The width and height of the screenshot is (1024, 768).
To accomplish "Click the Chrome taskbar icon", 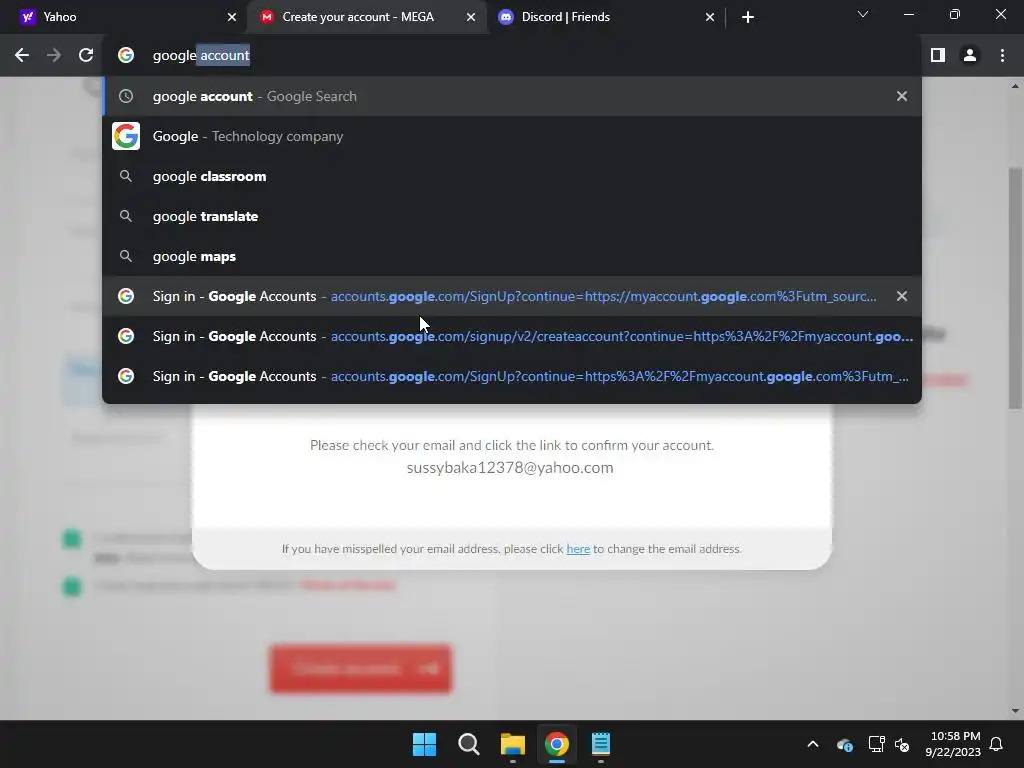I will click(557, 744).
